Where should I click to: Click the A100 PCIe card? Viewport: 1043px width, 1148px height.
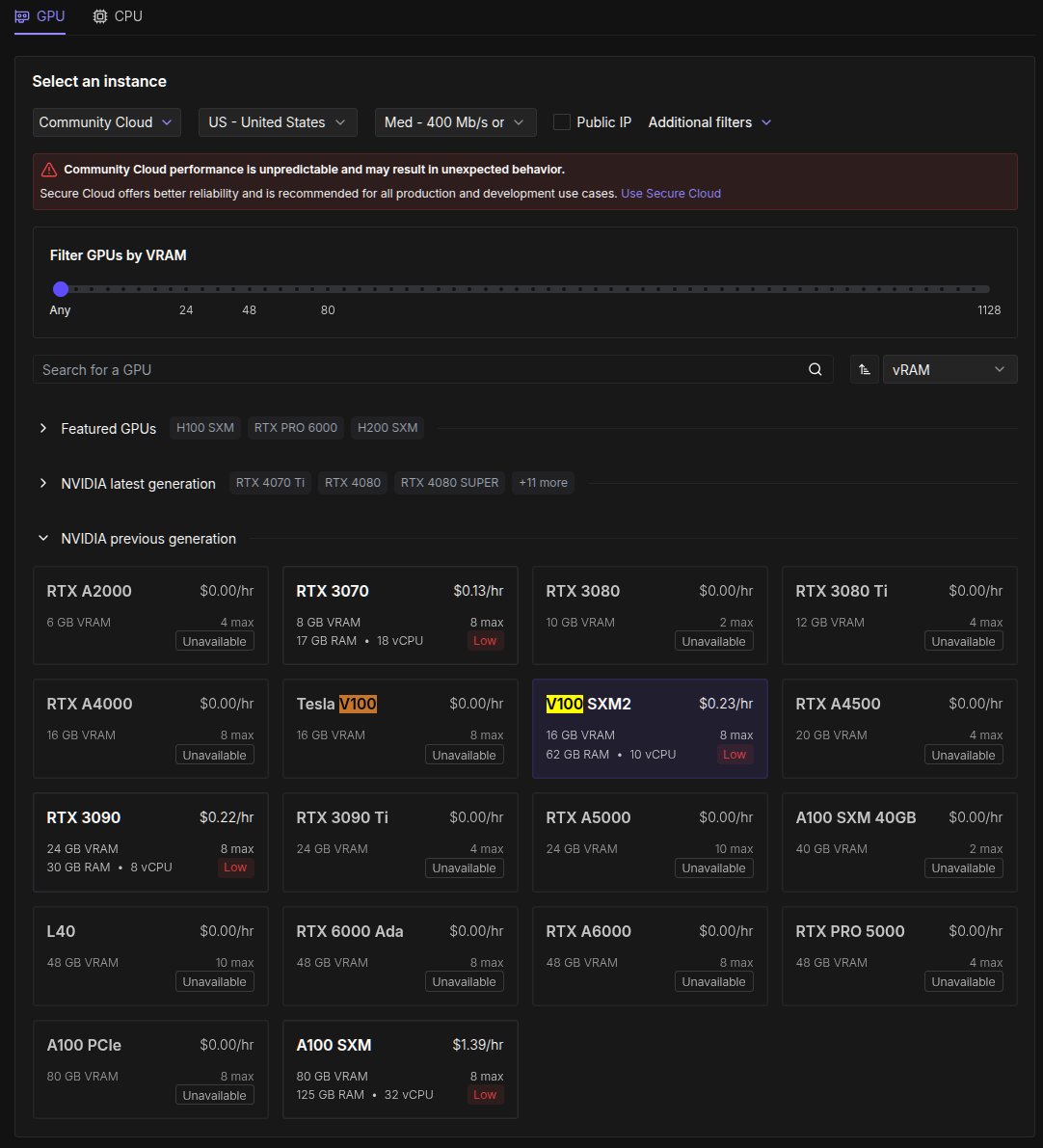(150, 1069)
